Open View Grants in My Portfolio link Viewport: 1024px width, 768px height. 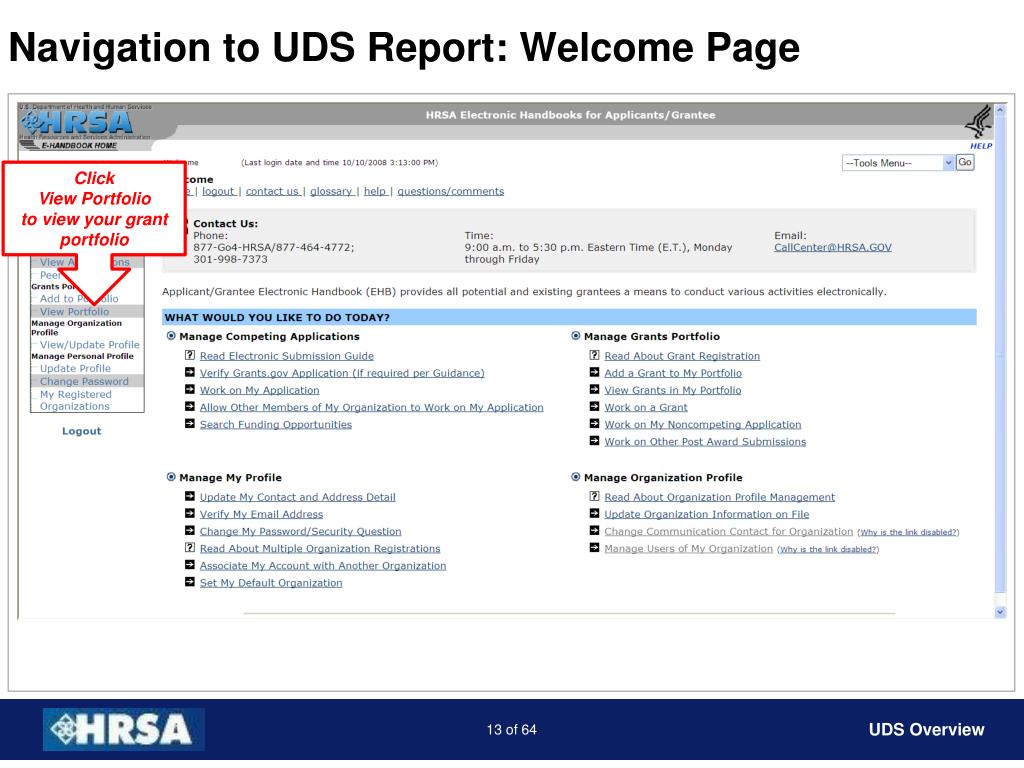pos(673,390)
